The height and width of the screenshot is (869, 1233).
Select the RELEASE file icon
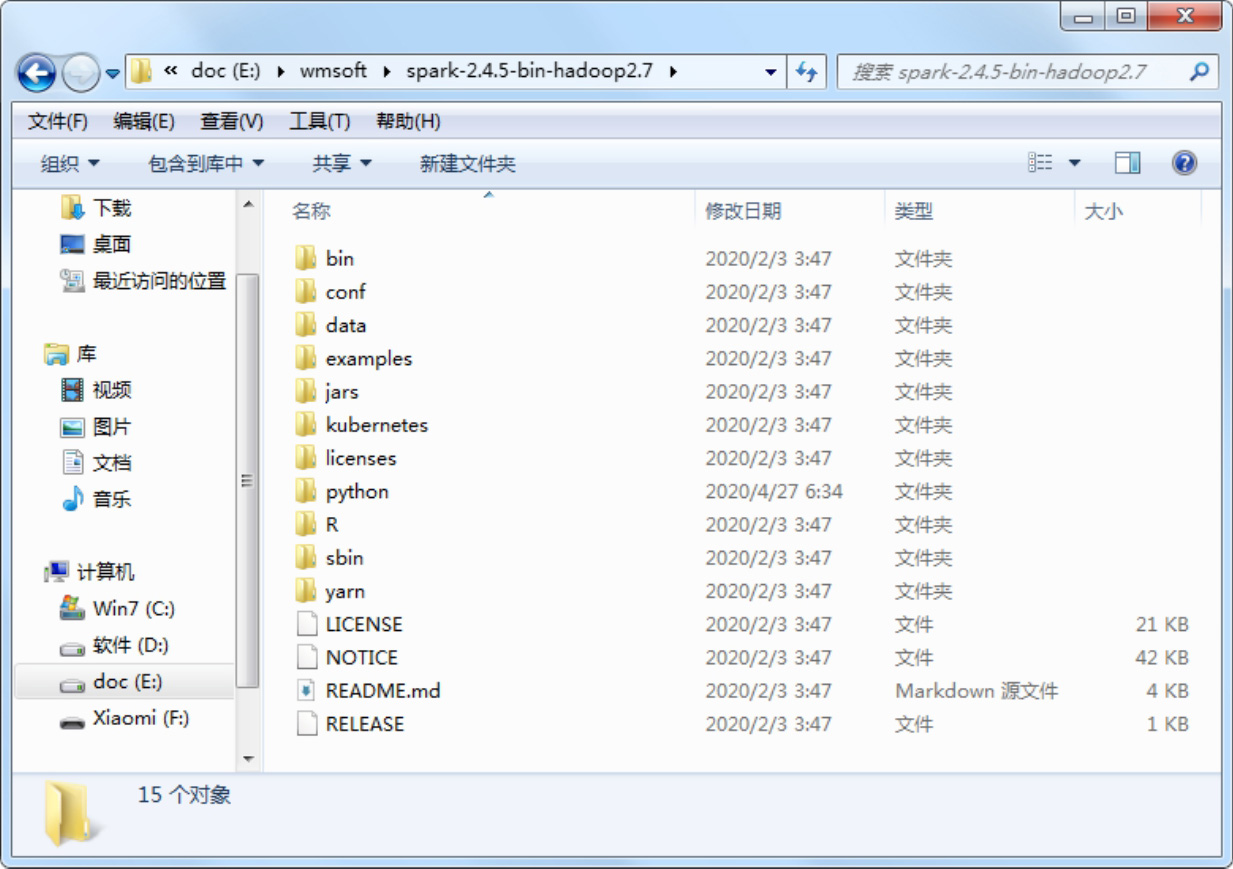tap(307, 723)
